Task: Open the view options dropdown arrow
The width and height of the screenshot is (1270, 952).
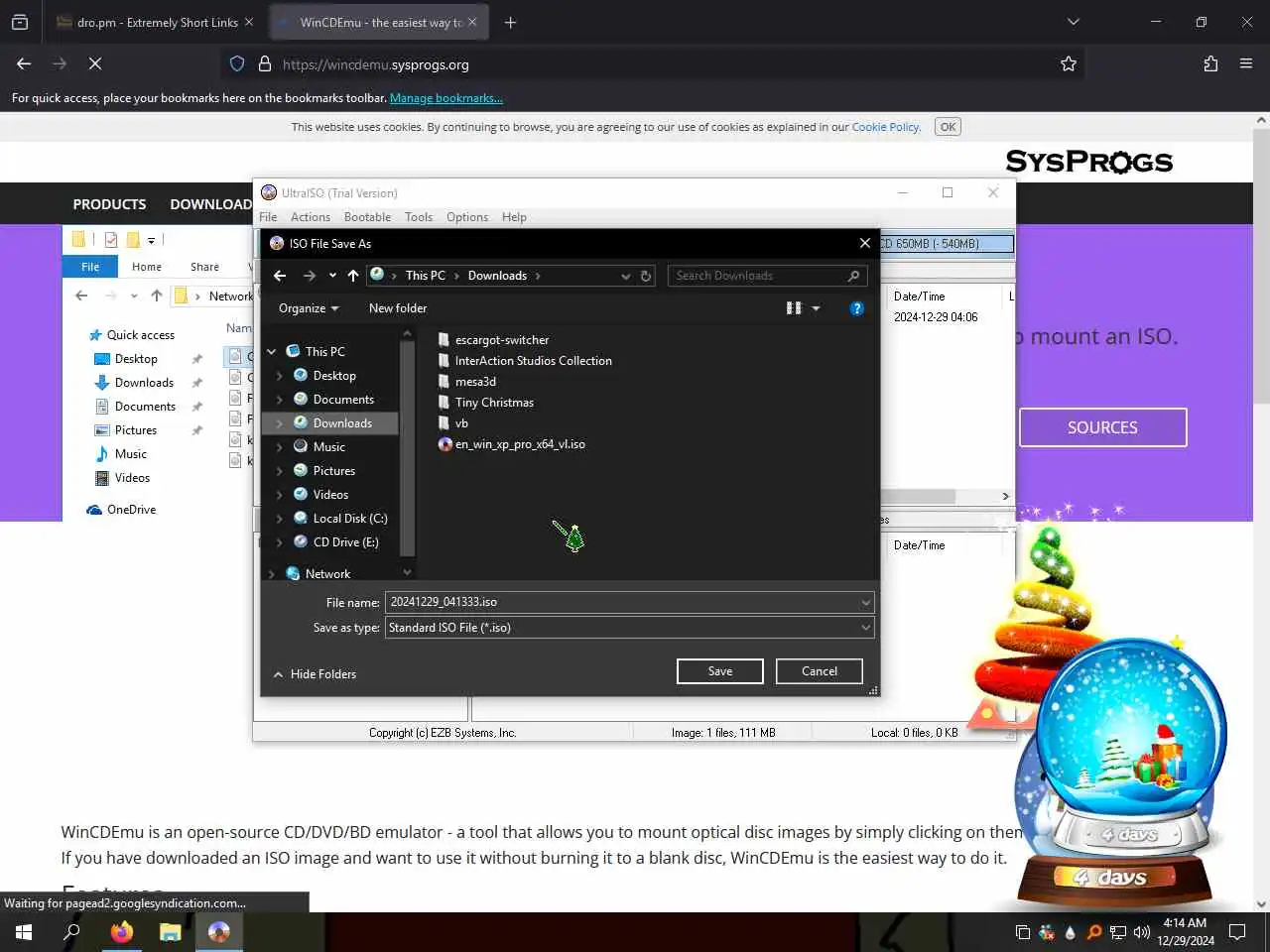Action: pyautogui.click(x=817, y=308)
